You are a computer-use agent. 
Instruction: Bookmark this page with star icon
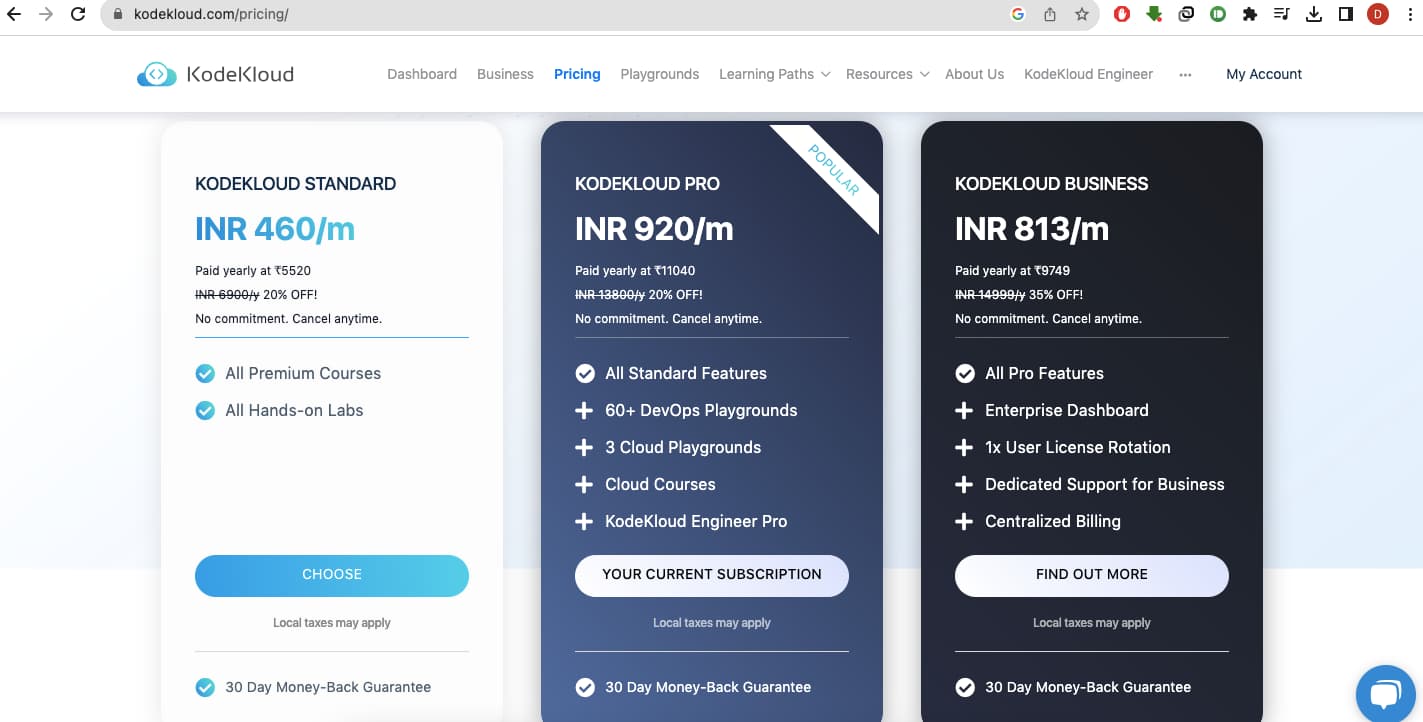pyautogui.click(x=1081, y=15)
